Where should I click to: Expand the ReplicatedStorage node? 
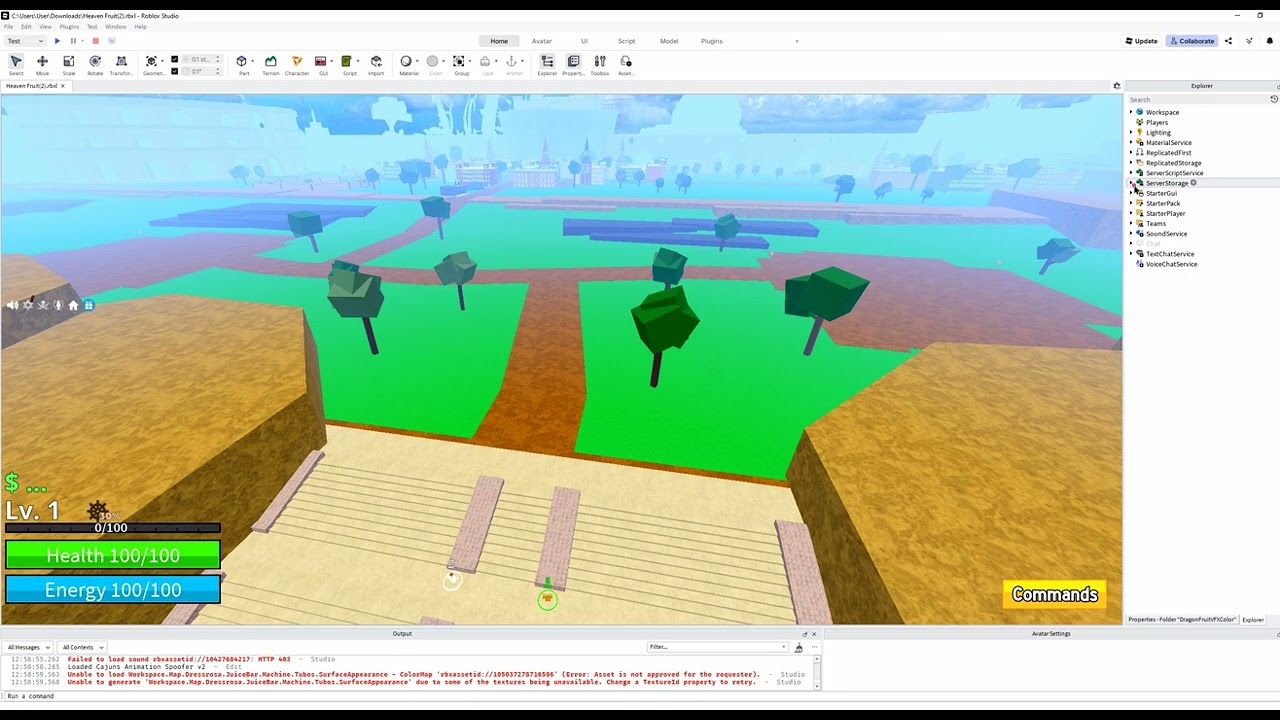[x=1131, y=162]
